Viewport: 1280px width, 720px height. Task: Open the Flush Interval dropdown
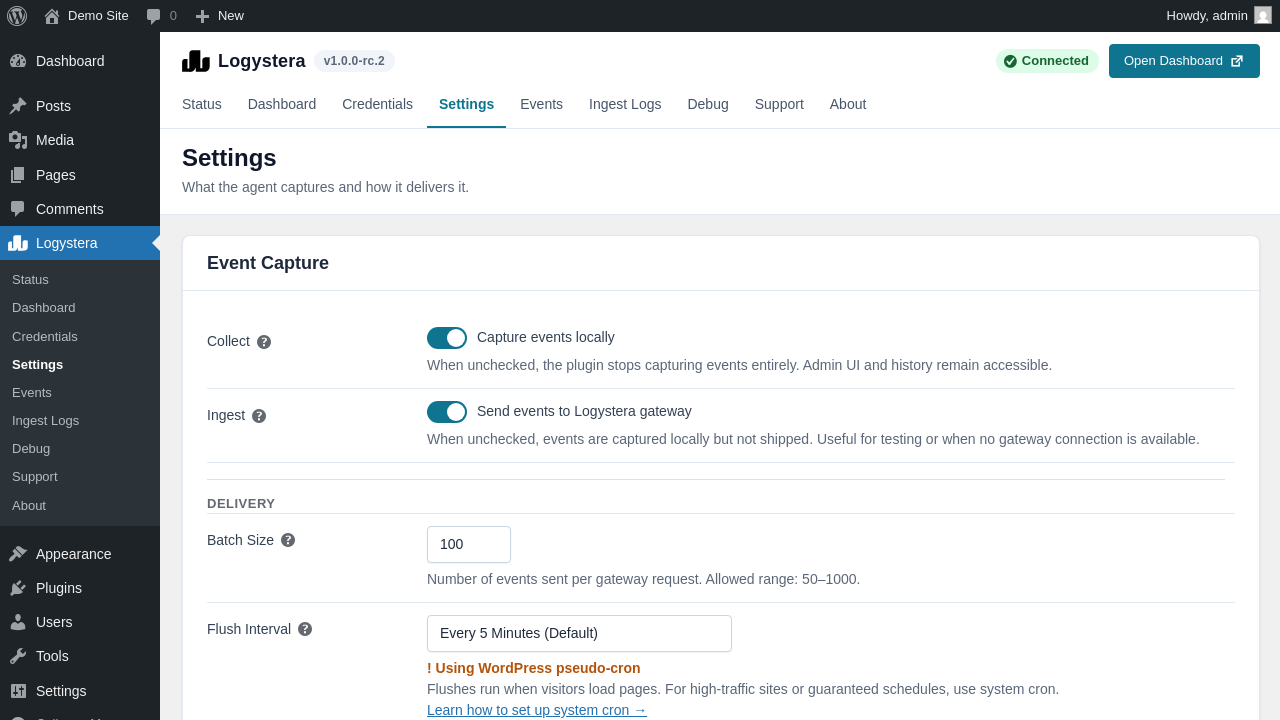point(579,633)
